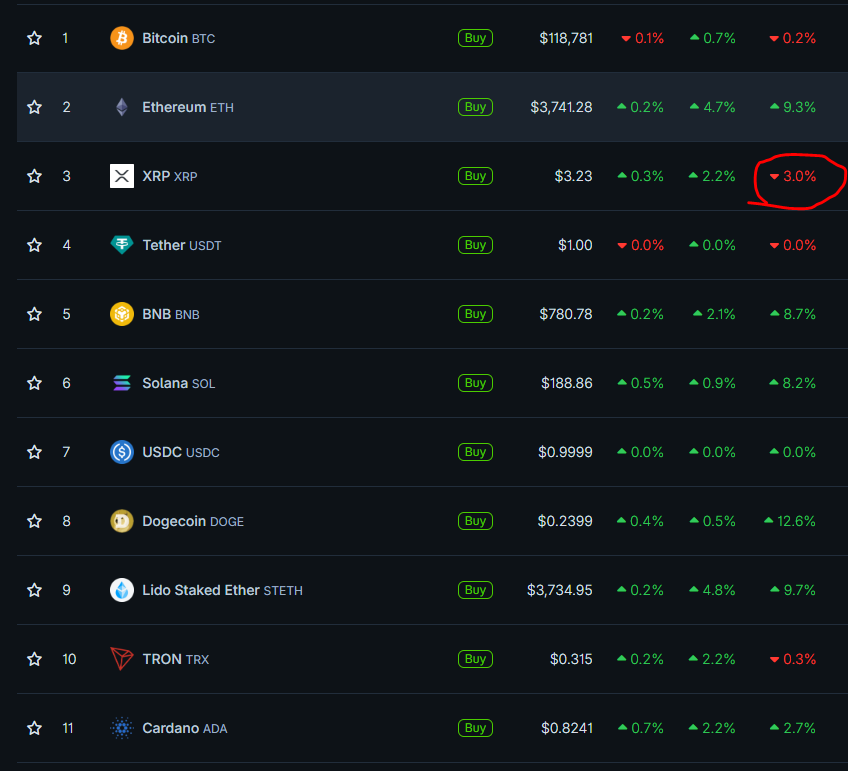Click the Ethereum diamond logo
Image resolution: width=848 pixels, height=771 pixels.
(122, 107)
